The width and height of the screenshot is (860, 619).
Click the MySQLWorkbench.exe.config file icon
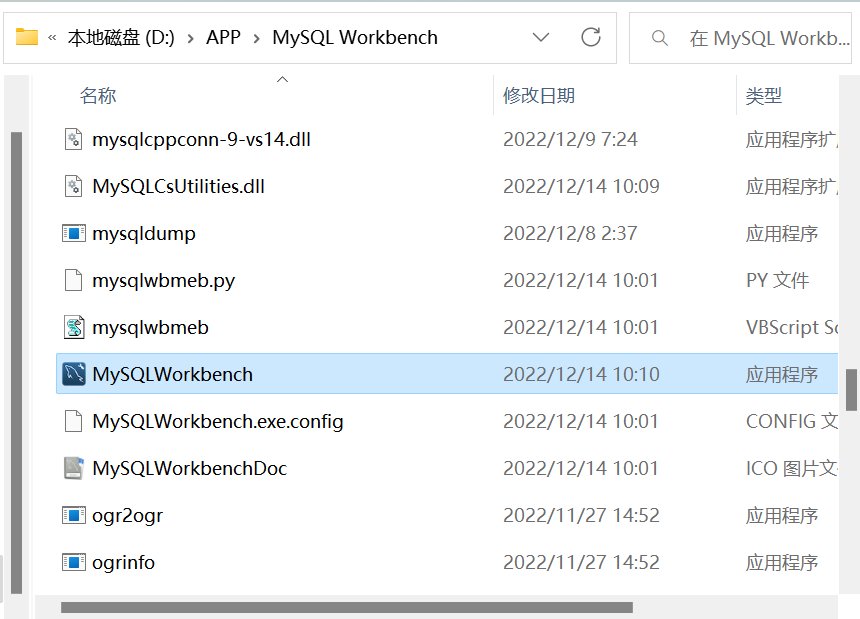tap(73, 421)
